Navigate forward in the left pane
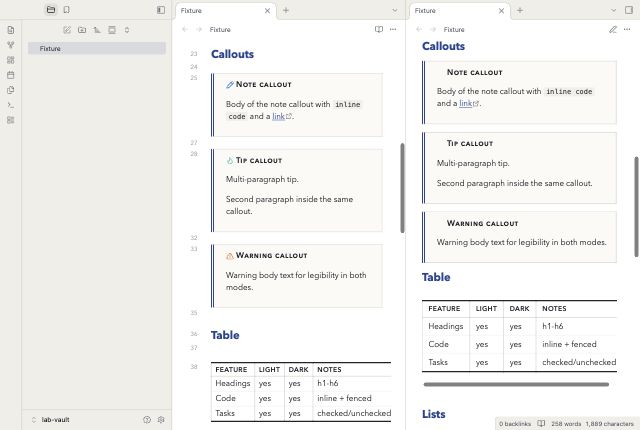The image size is (640, 430). click(x=199, y=29)
